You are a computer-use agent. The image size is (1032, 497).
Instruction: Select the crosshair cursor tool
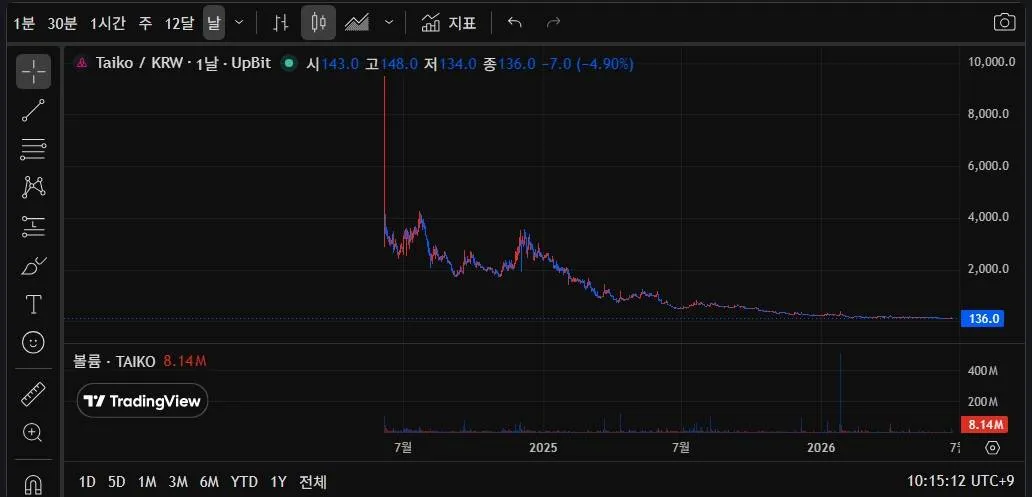click(33, 72)
